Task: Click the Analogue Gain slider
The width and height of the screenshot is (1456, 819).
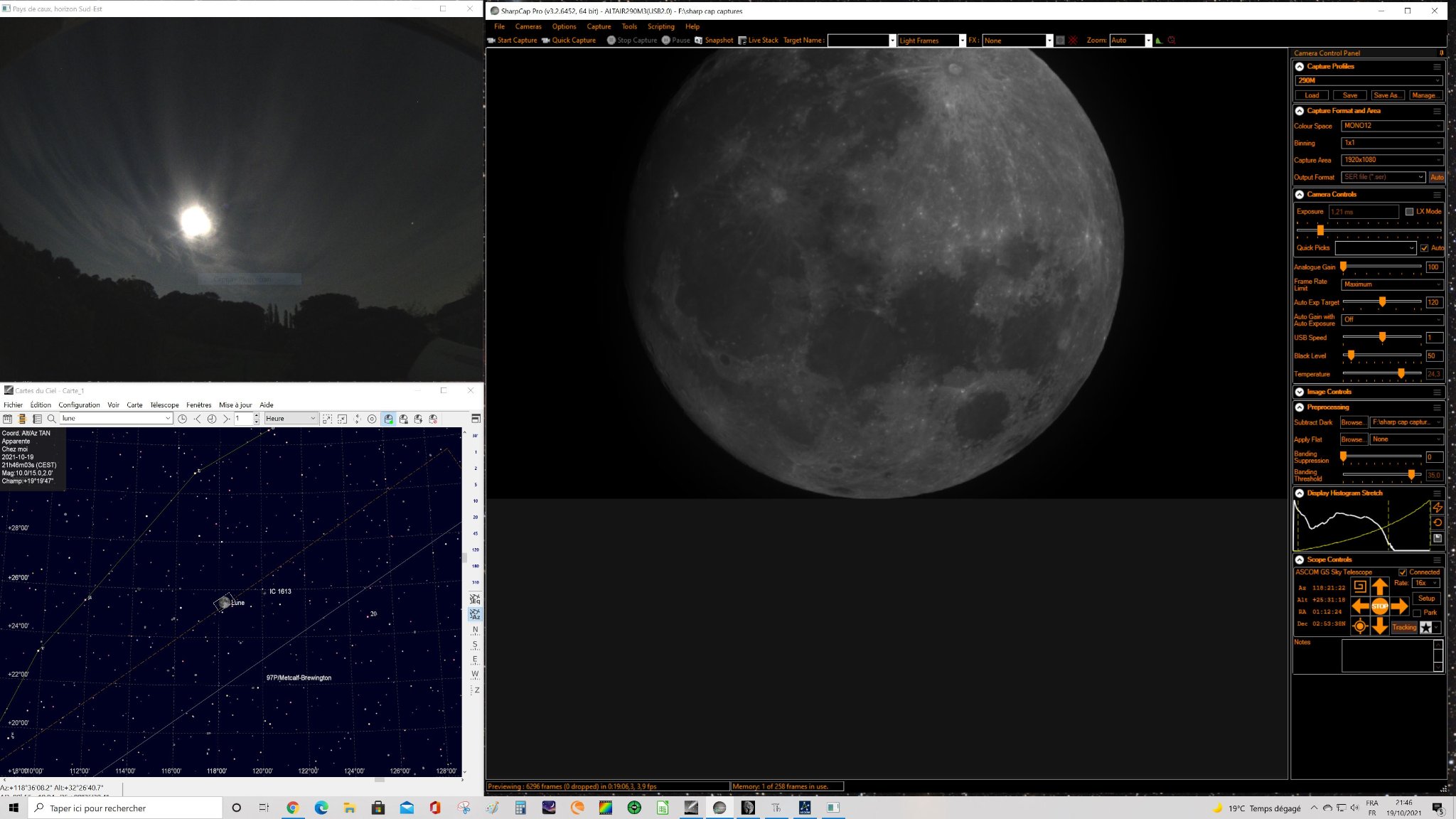Action: click(1381, 267)
